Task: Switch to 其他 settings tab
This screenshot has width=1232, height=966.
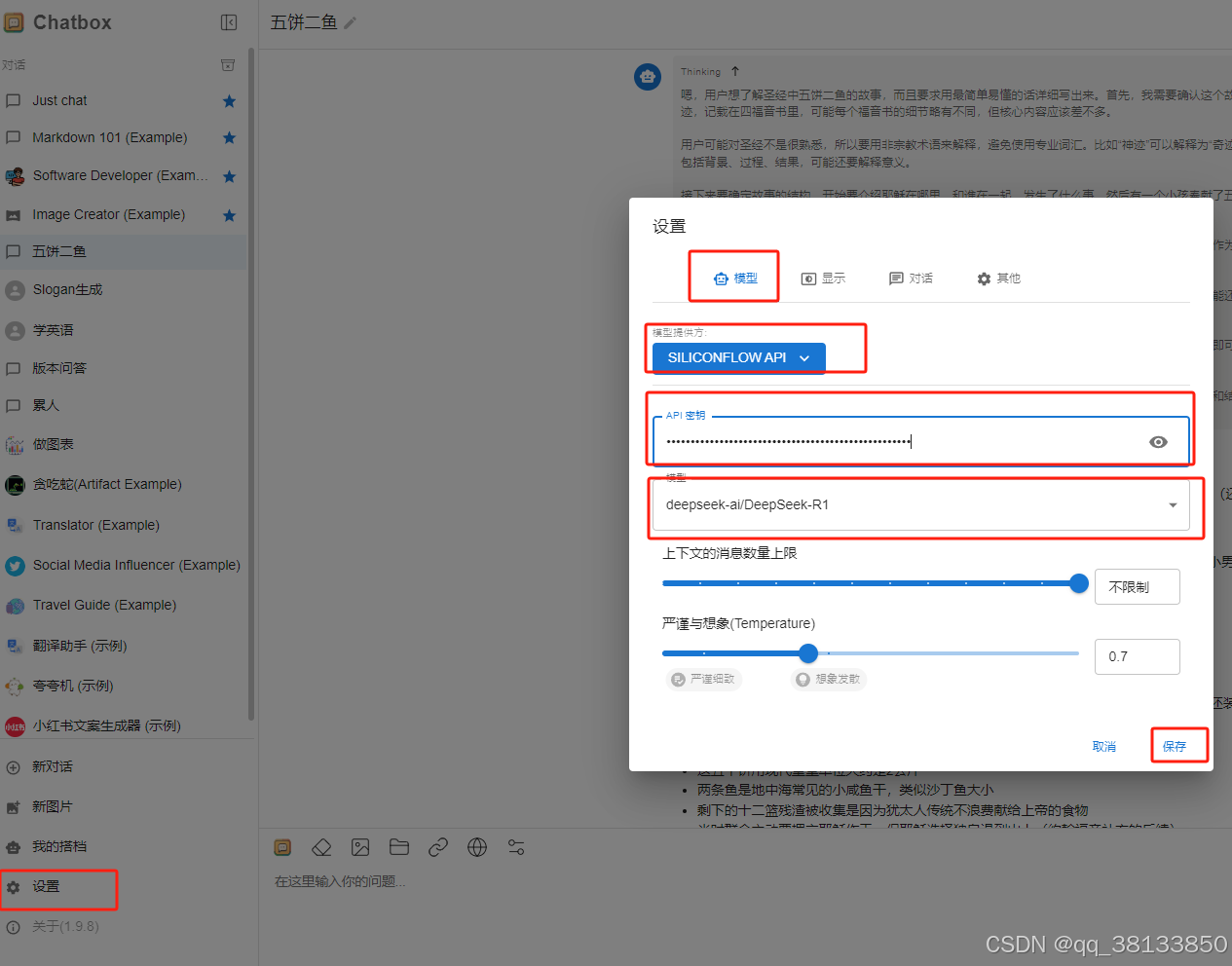Action: (x=998, y=279)
